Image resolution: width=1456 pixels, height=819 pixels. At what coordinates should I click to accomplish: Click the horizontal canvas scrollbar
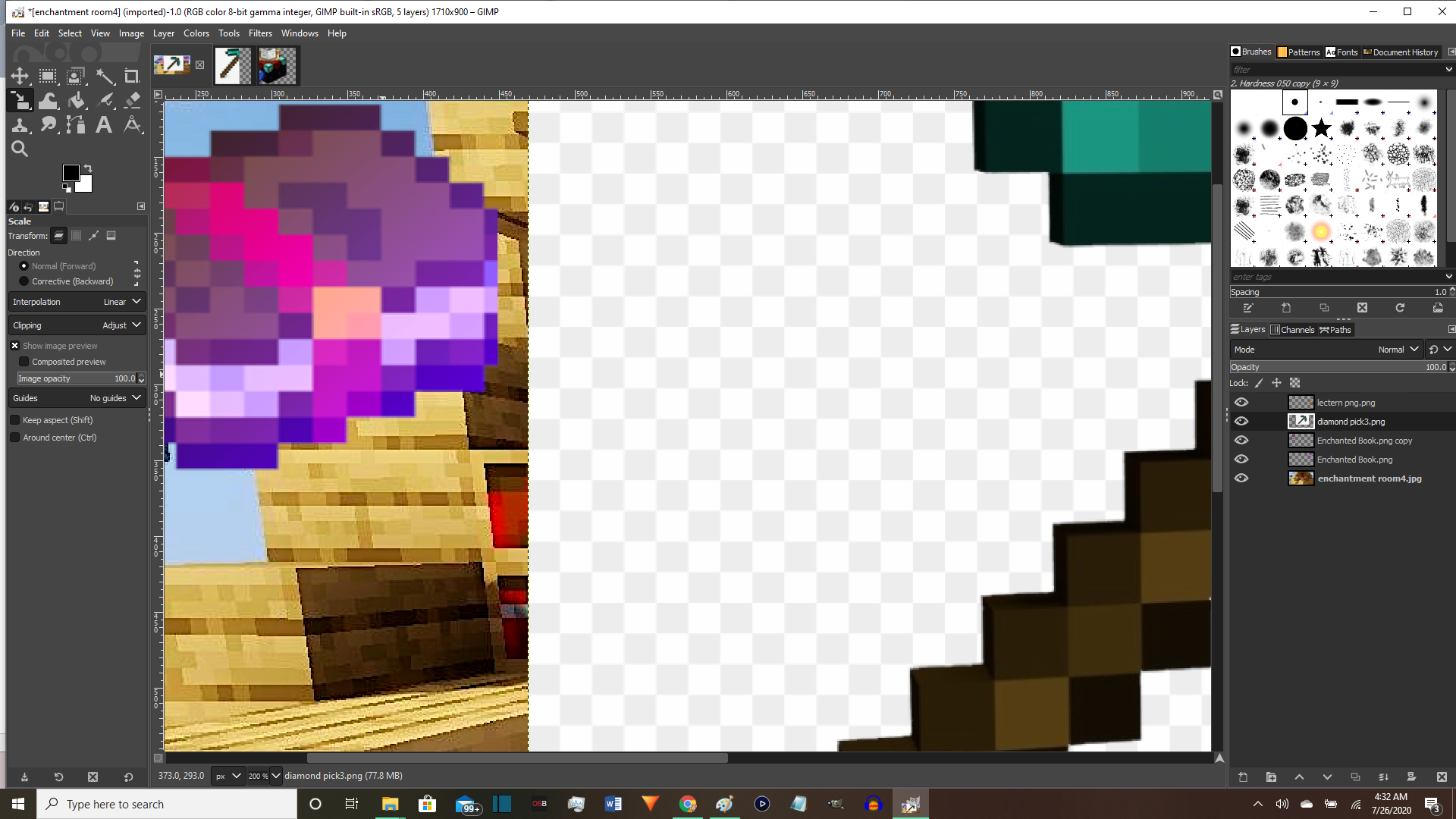coord(517,758)
